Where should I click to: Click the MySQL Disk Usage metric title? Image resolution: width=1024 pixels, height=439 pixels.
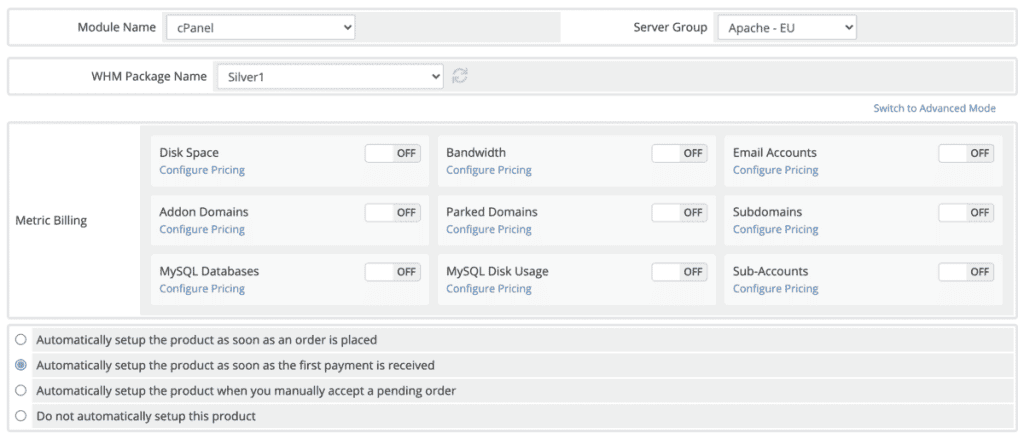pyautogui.click(x=497, y=271)
